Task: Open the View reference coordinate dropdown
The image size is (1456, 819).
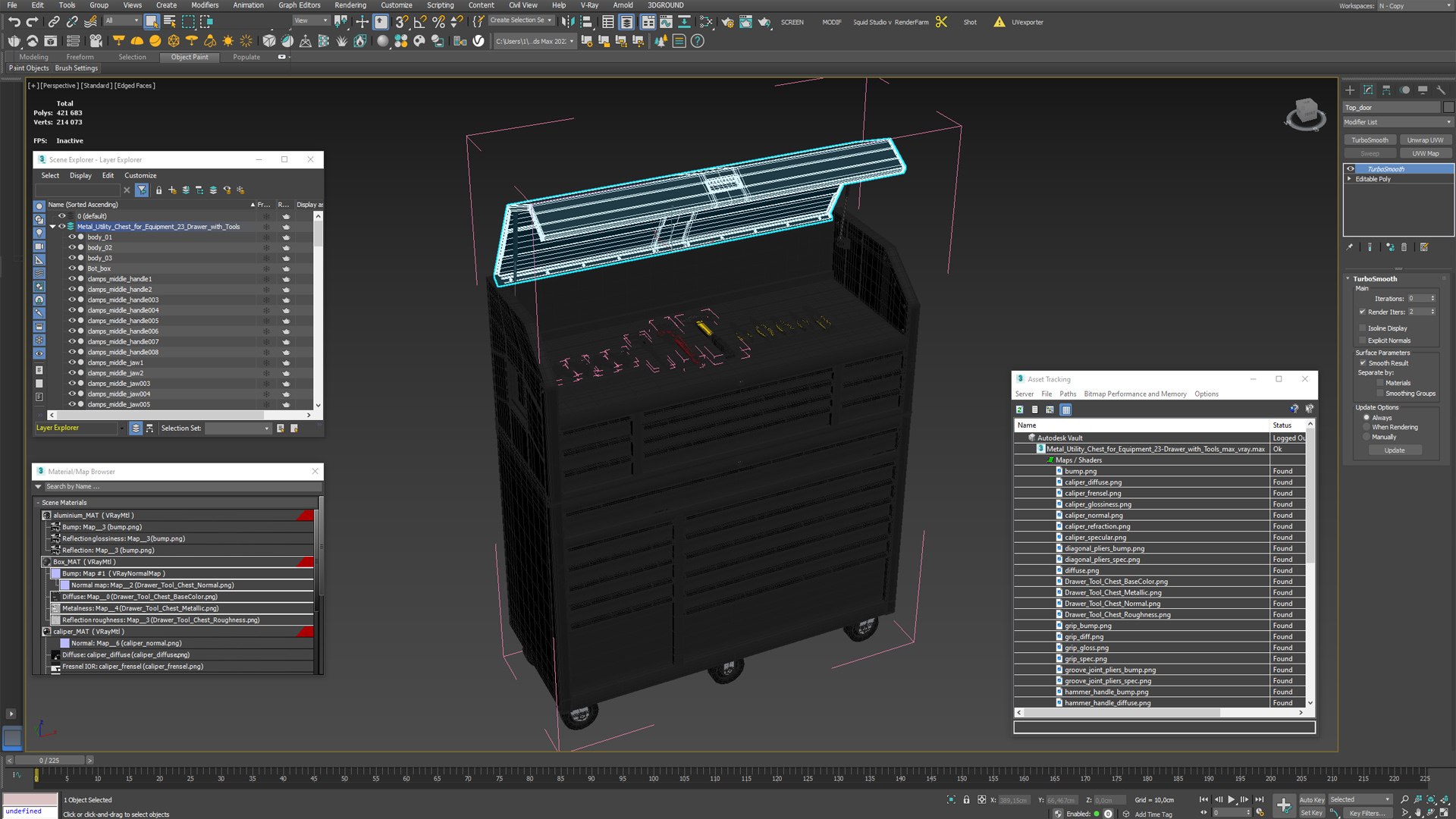Action: point(310,20)
